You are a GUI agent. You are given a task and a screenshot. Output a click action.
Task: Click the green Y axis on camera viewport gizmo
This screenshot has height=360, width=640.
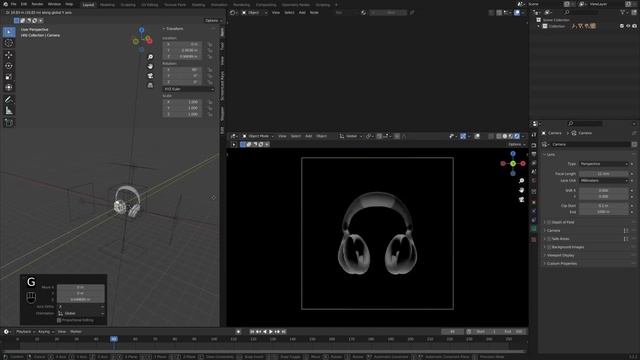pos(513,163)
